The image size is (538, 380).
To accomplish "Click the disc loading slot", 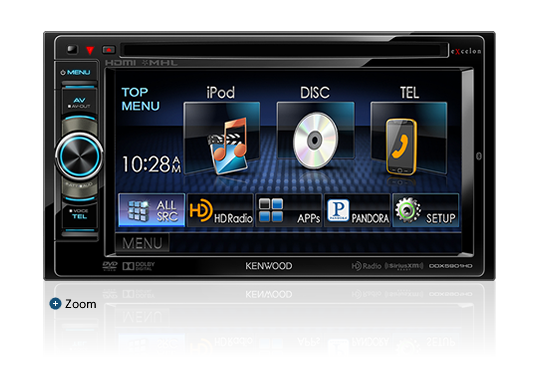I will pyautogui.click(x=284, y=50).
